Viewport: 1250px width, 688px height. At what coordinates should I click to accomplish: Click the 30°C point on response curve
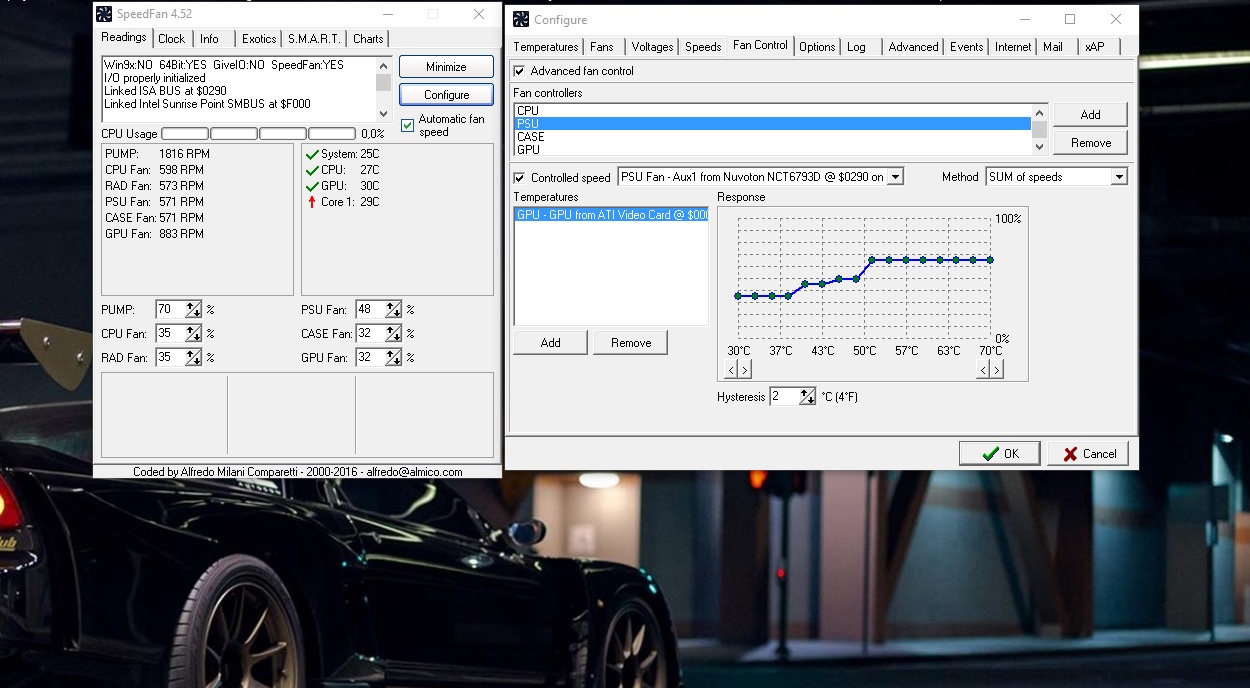(738, 296)
